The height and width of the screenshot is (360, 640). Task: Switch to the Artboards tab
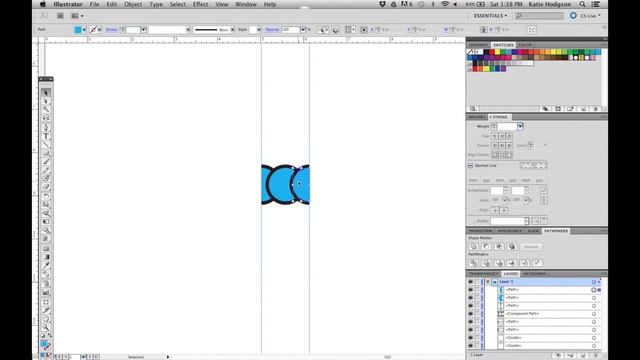[x=534, y=274]
